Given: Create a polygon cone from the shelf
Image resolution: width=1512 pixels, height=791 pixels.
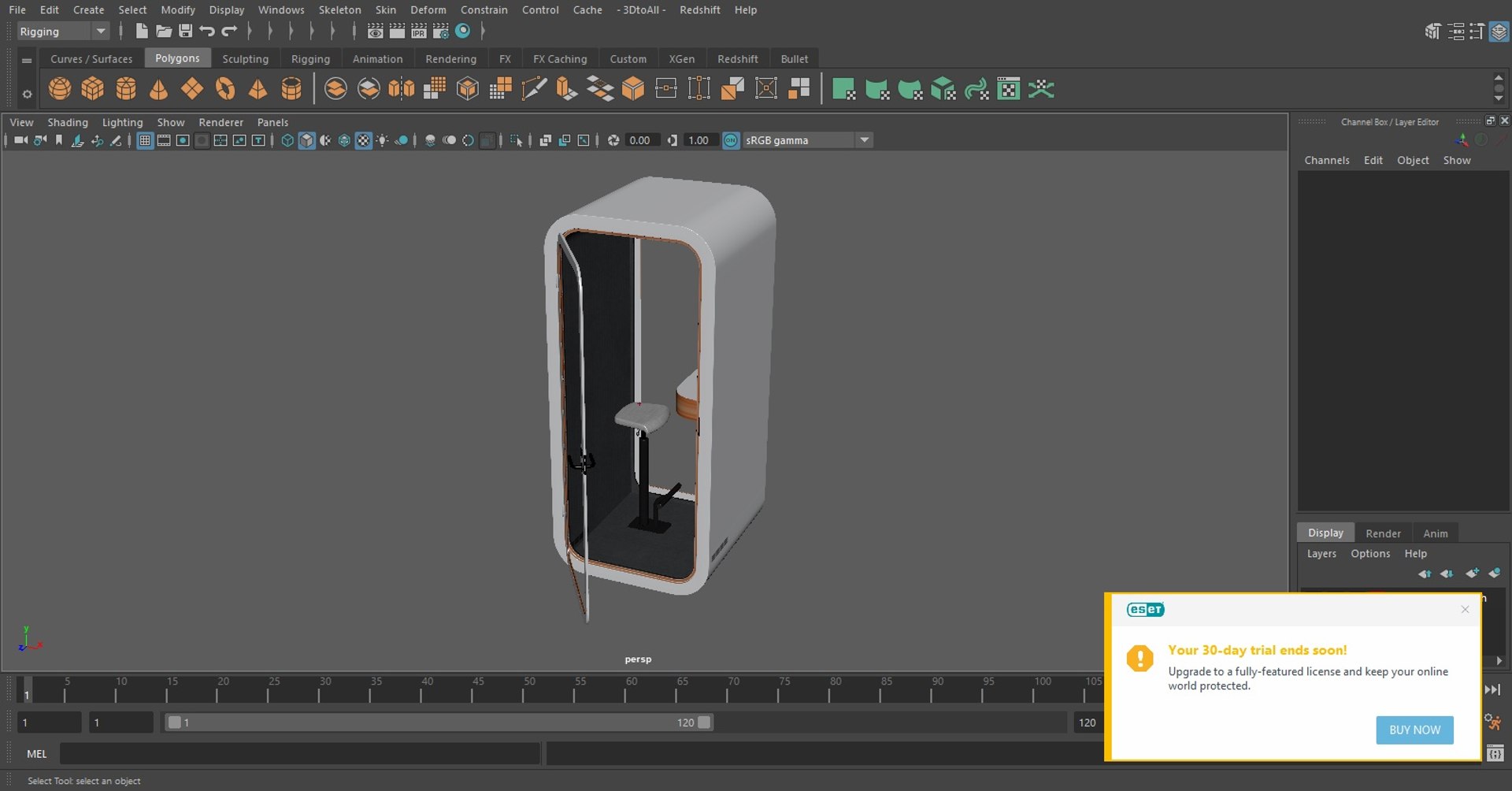Looking at the screenshot, I should tap(159, 89).
